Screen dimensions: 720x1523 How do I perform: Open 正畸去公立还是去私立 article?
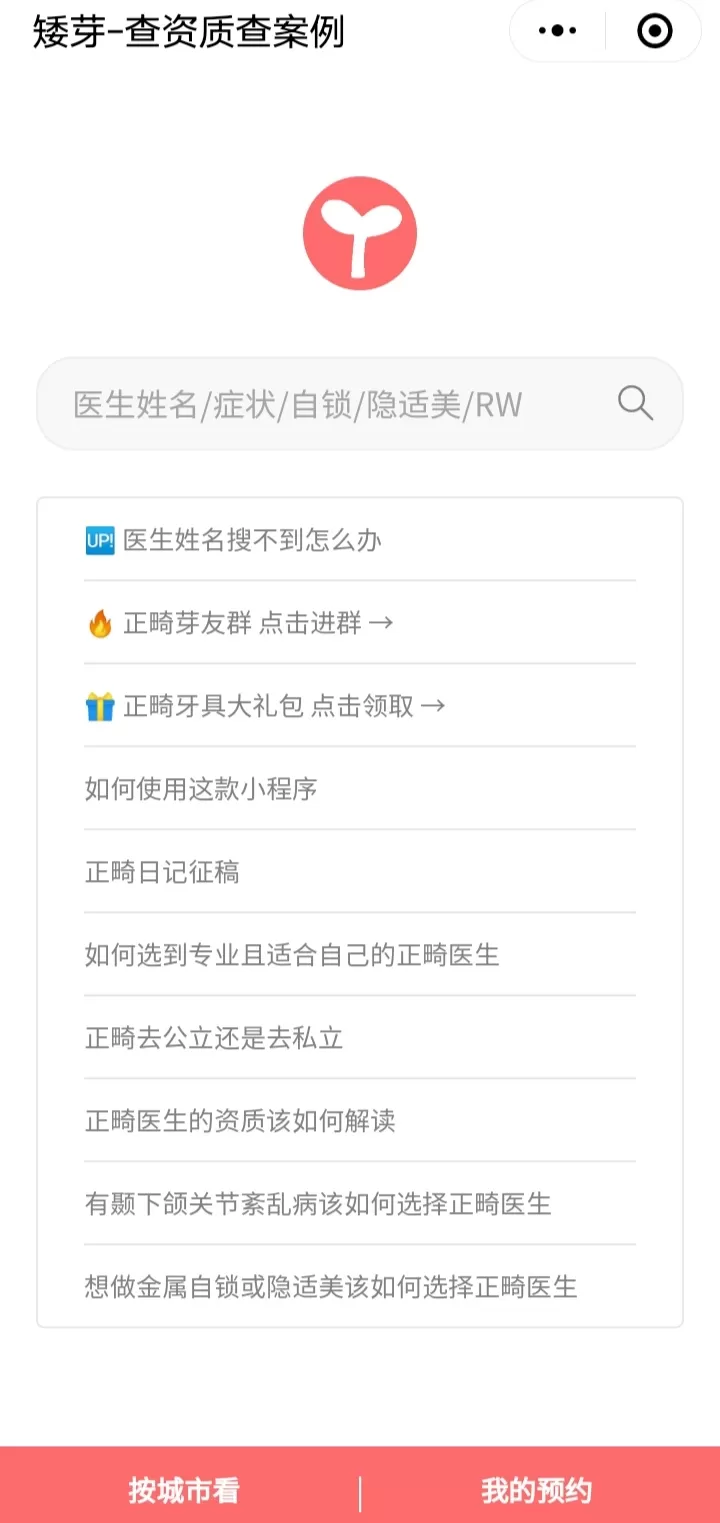[214, 1039]
